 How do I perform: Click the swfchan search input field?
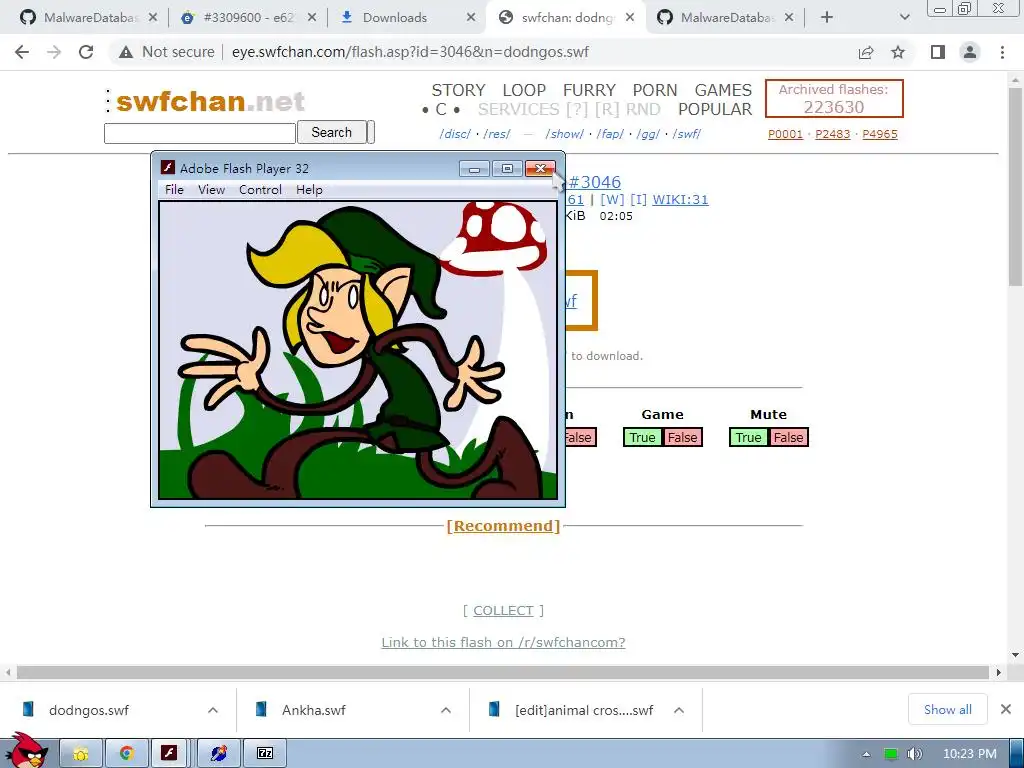[x=200, y=133]
